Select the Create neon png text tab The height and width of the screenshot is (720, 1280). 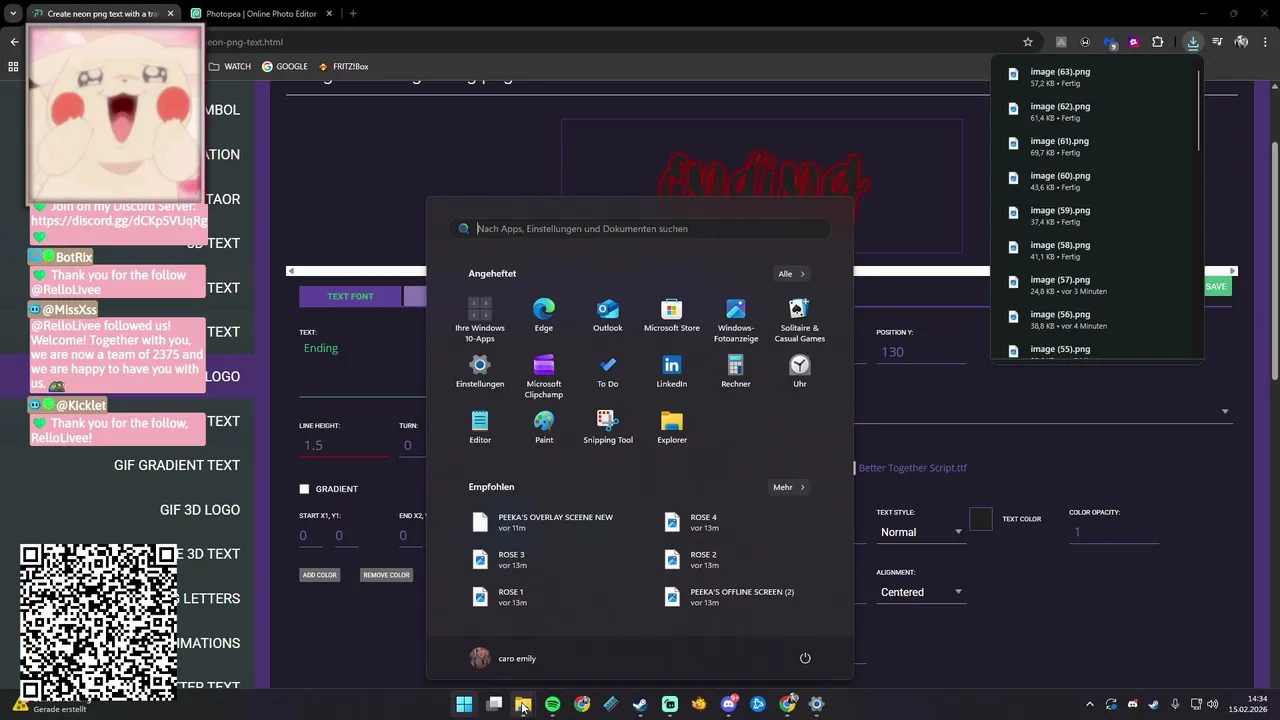[102, 14]
